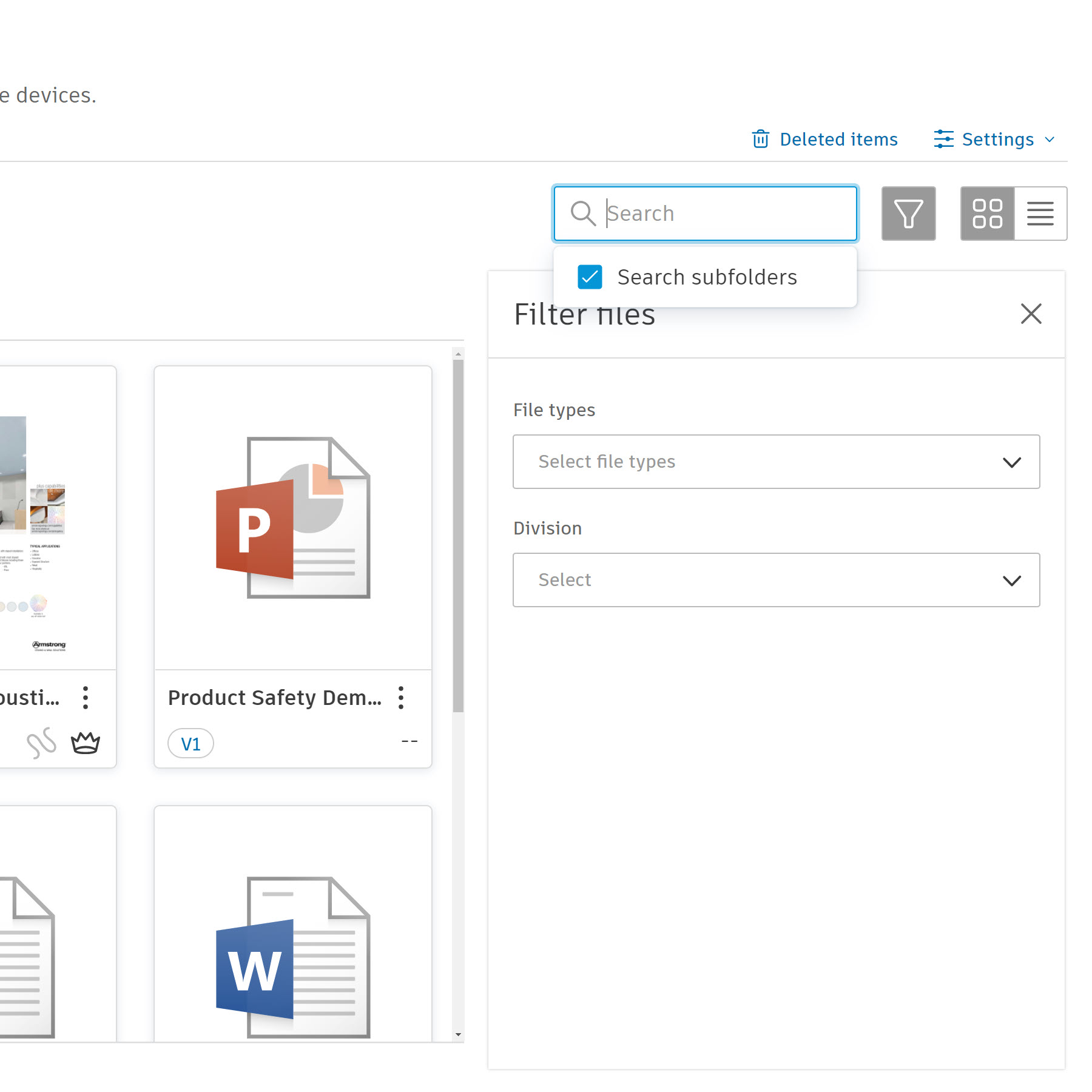Switch to list view
Screen dimensions: 1092x1092
1040,214
